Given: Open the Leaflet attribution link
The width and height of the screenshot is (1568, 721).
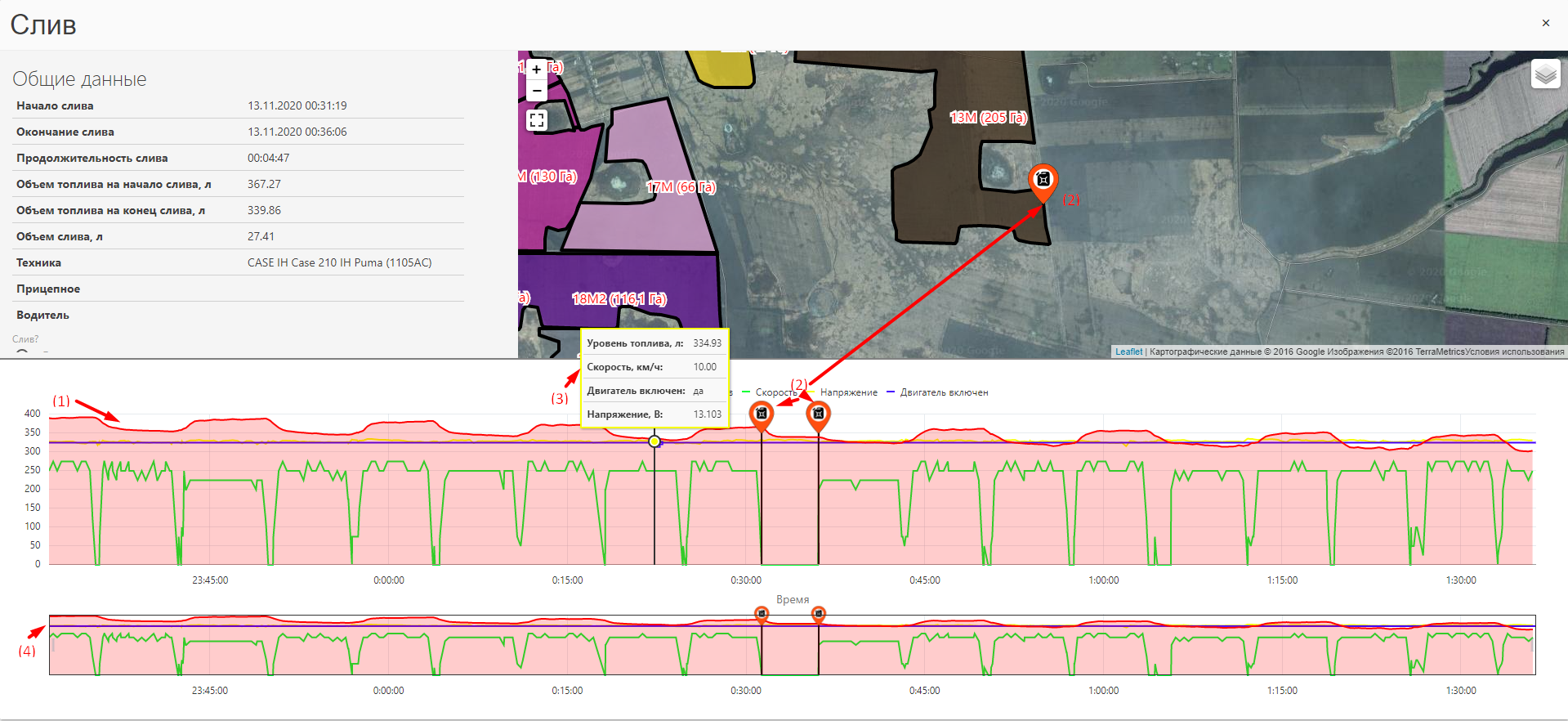Looking at the screenshot, I should (x=1128, y=352).
